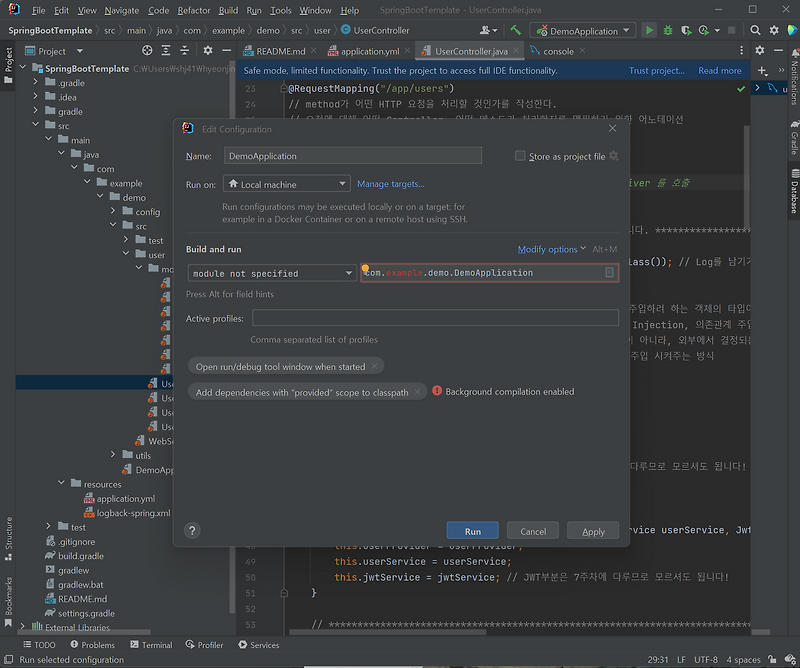Open the IDE Settings gear icon

point(772,31)
